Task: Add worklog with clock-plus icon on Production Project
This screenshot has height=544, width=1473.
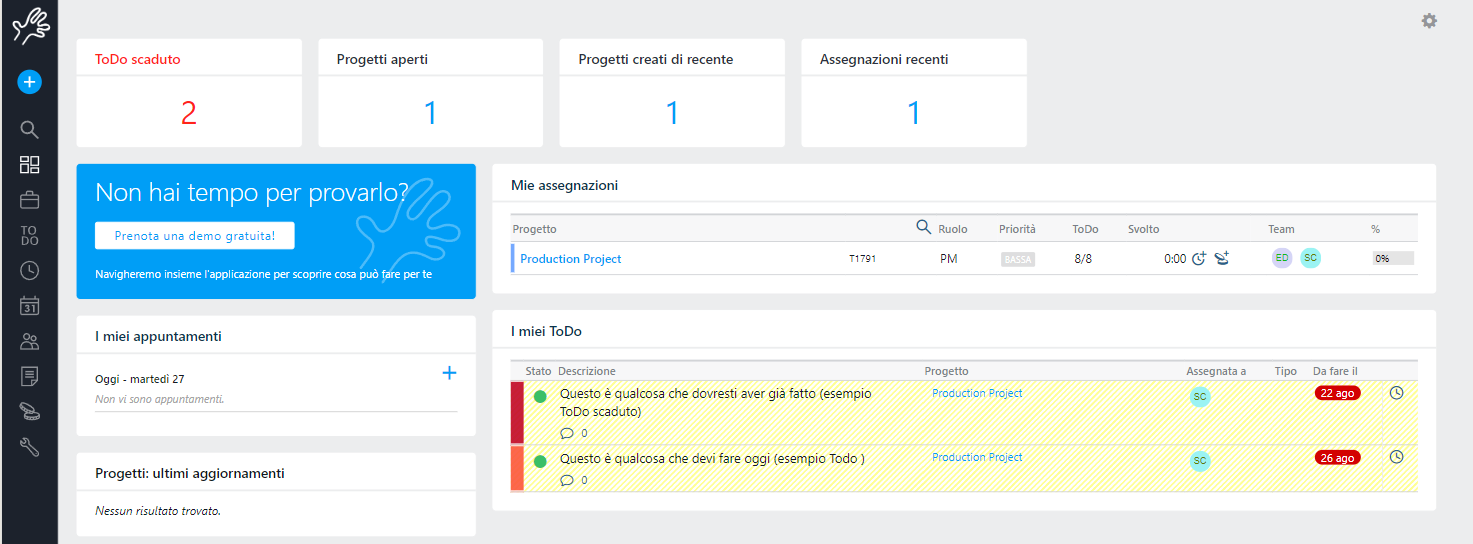Action: click(1199, 259)
